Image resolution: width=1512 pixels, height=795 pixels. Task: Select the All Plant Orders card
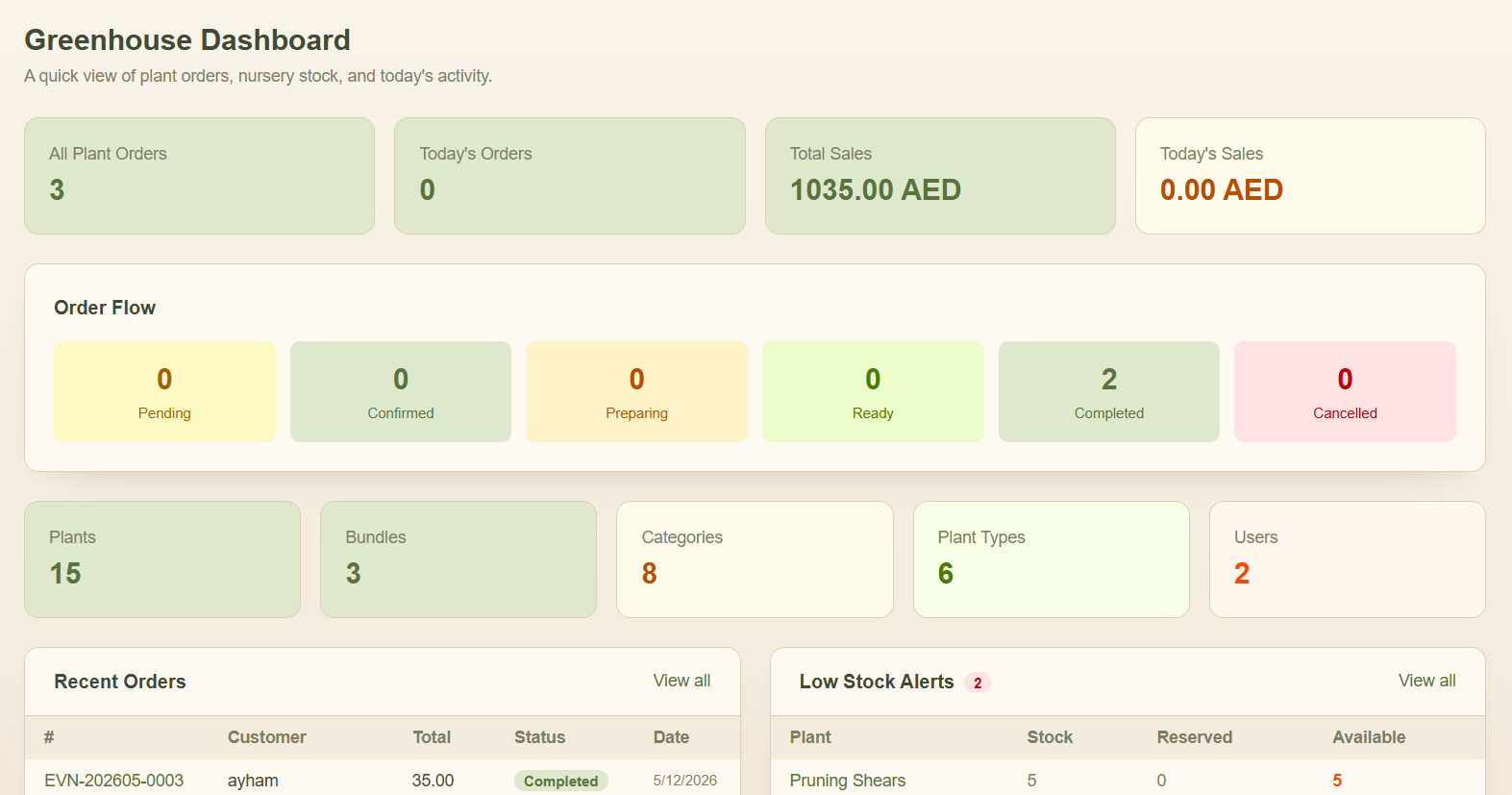tap(199, 176)
